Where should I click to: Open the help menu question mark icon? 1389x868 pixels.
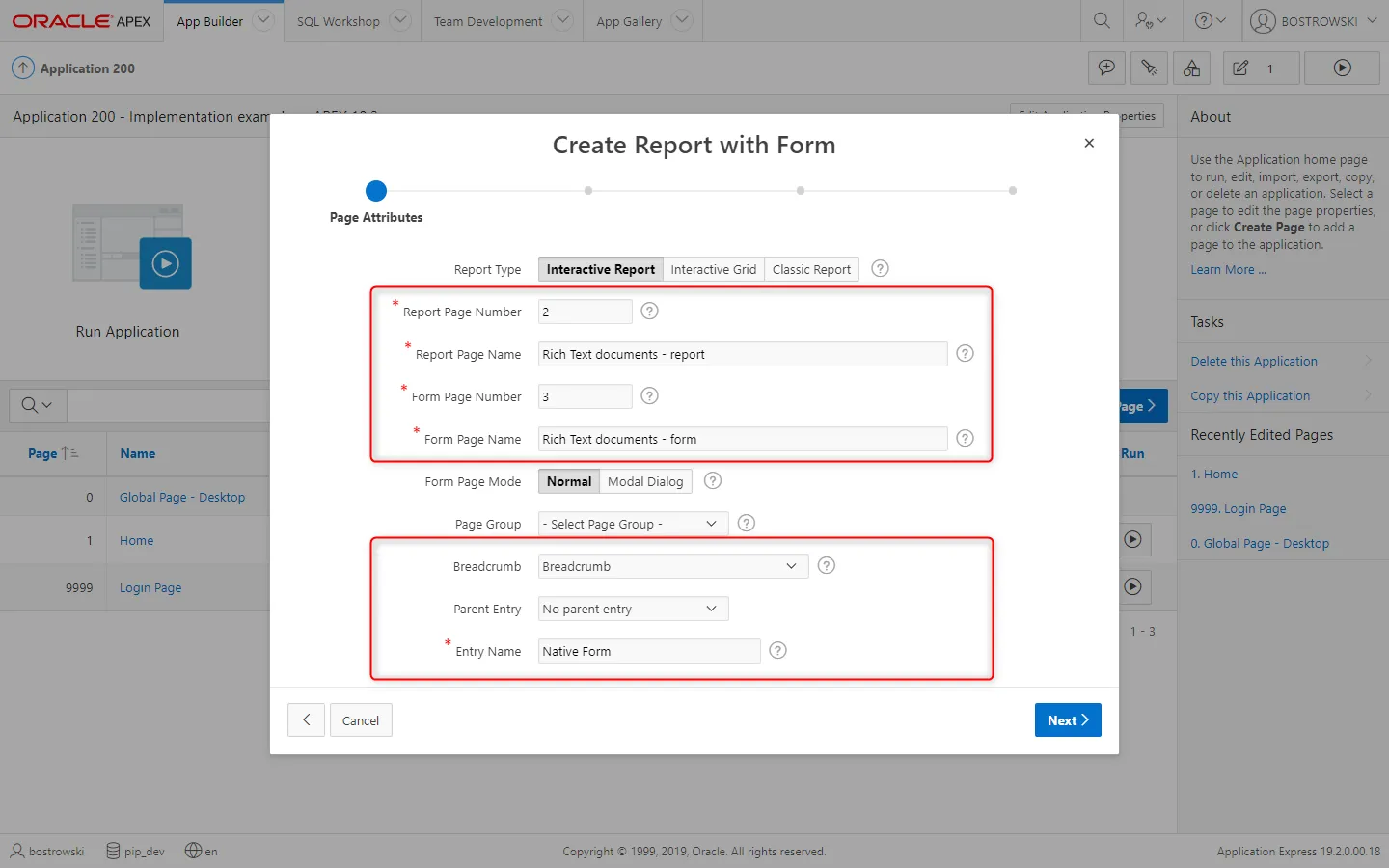1210,20
